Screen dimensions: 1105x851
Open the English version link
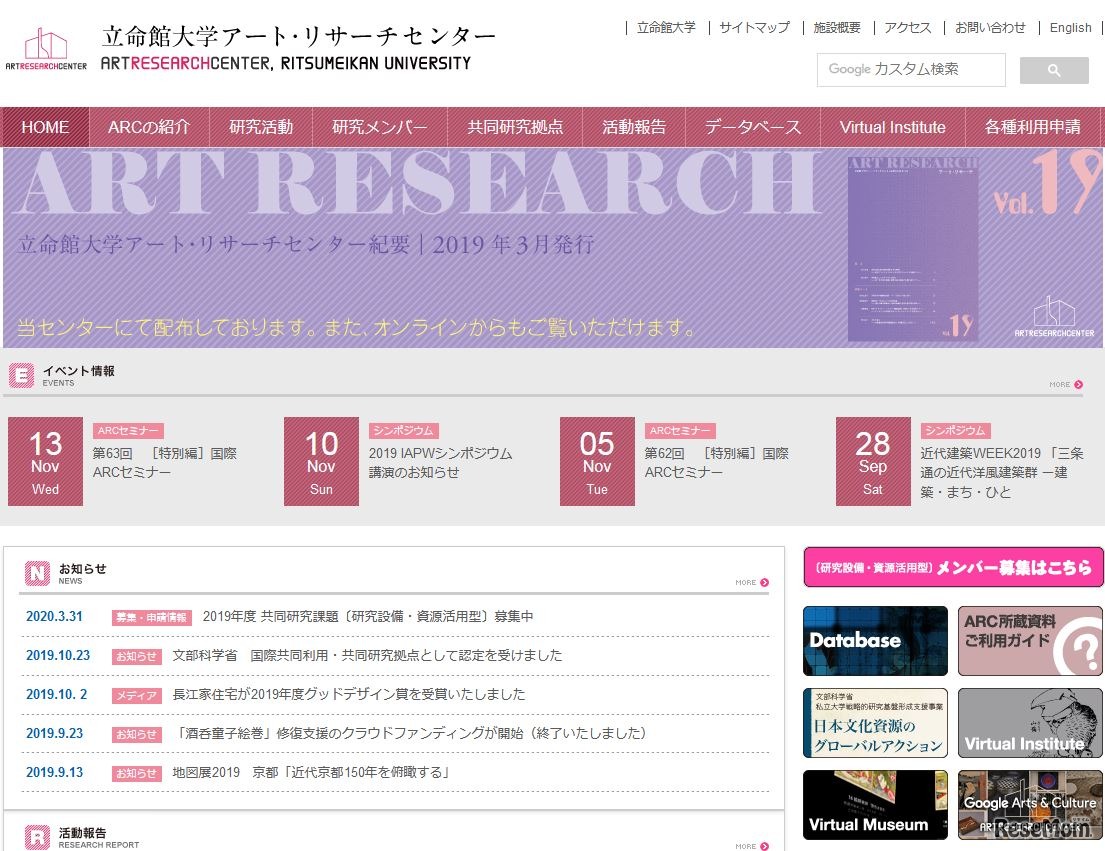(x=1069, y=28)
